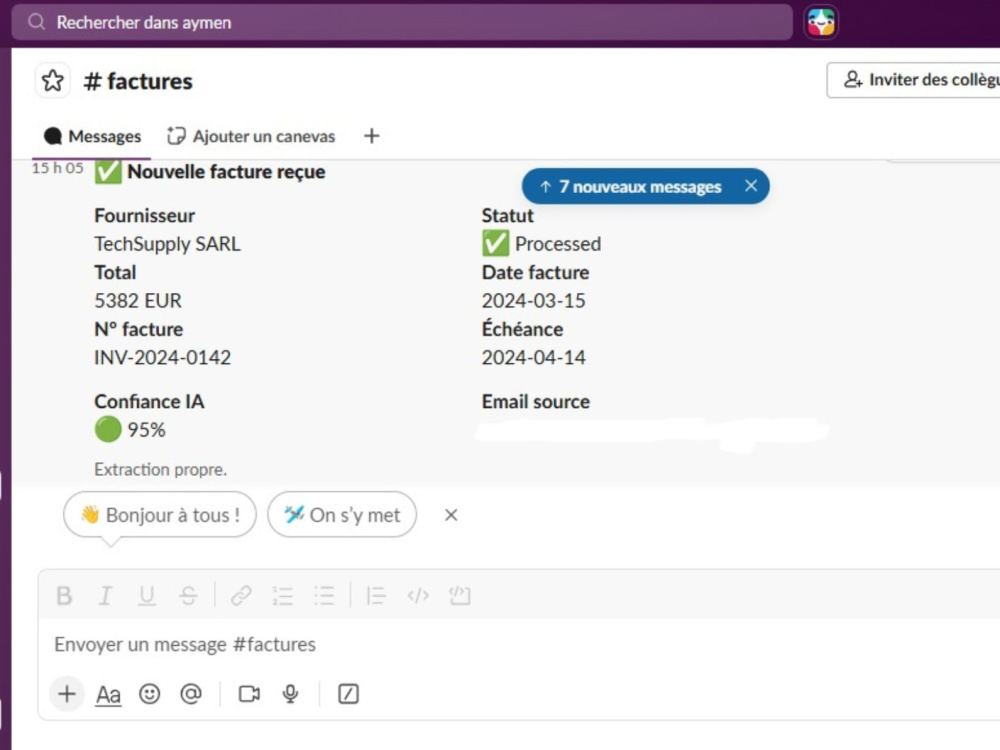
Task: Send suggested reply On s'y met
Action: [342, 515]
